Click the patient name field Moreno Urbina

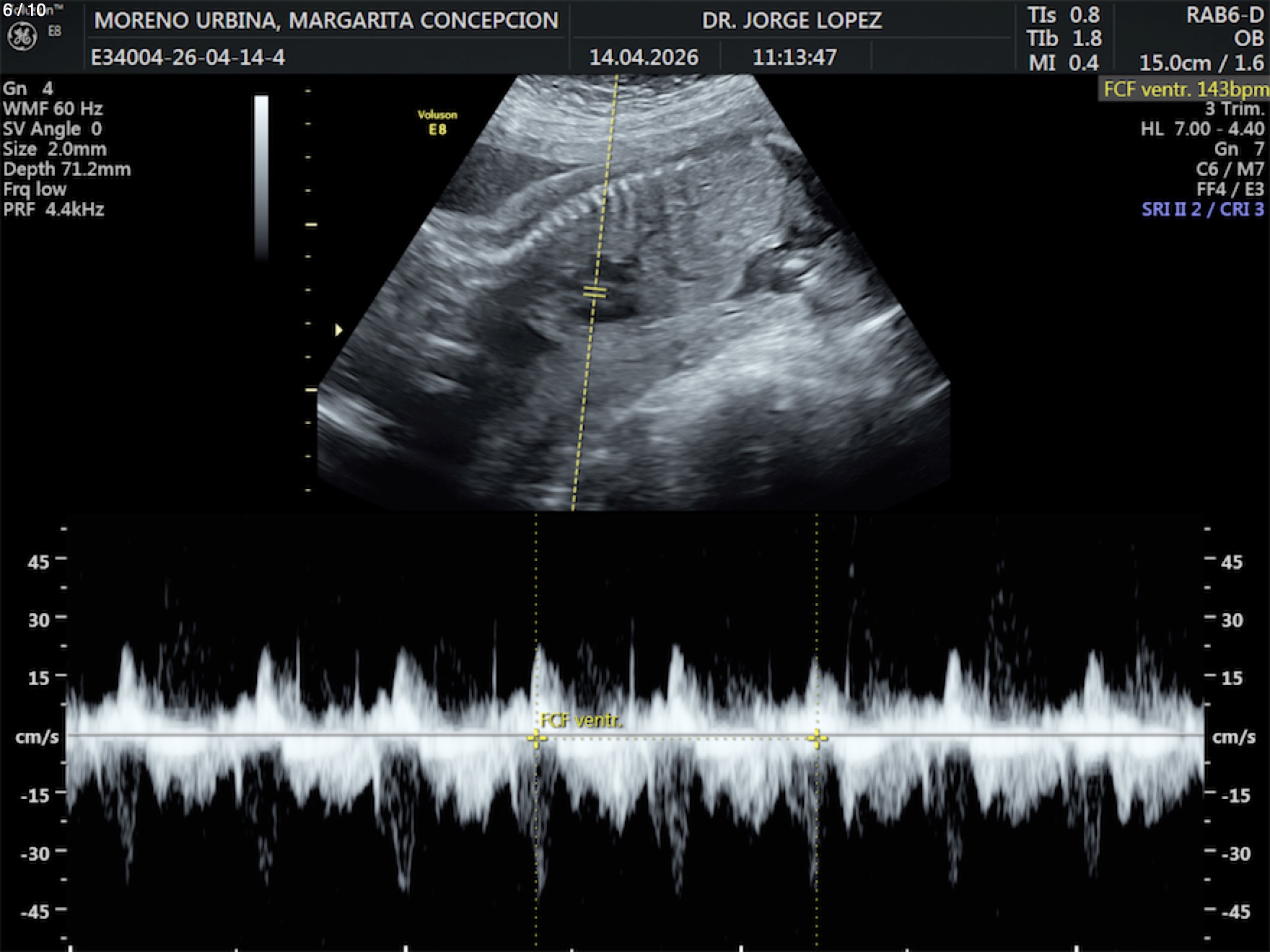coord(326,20)
